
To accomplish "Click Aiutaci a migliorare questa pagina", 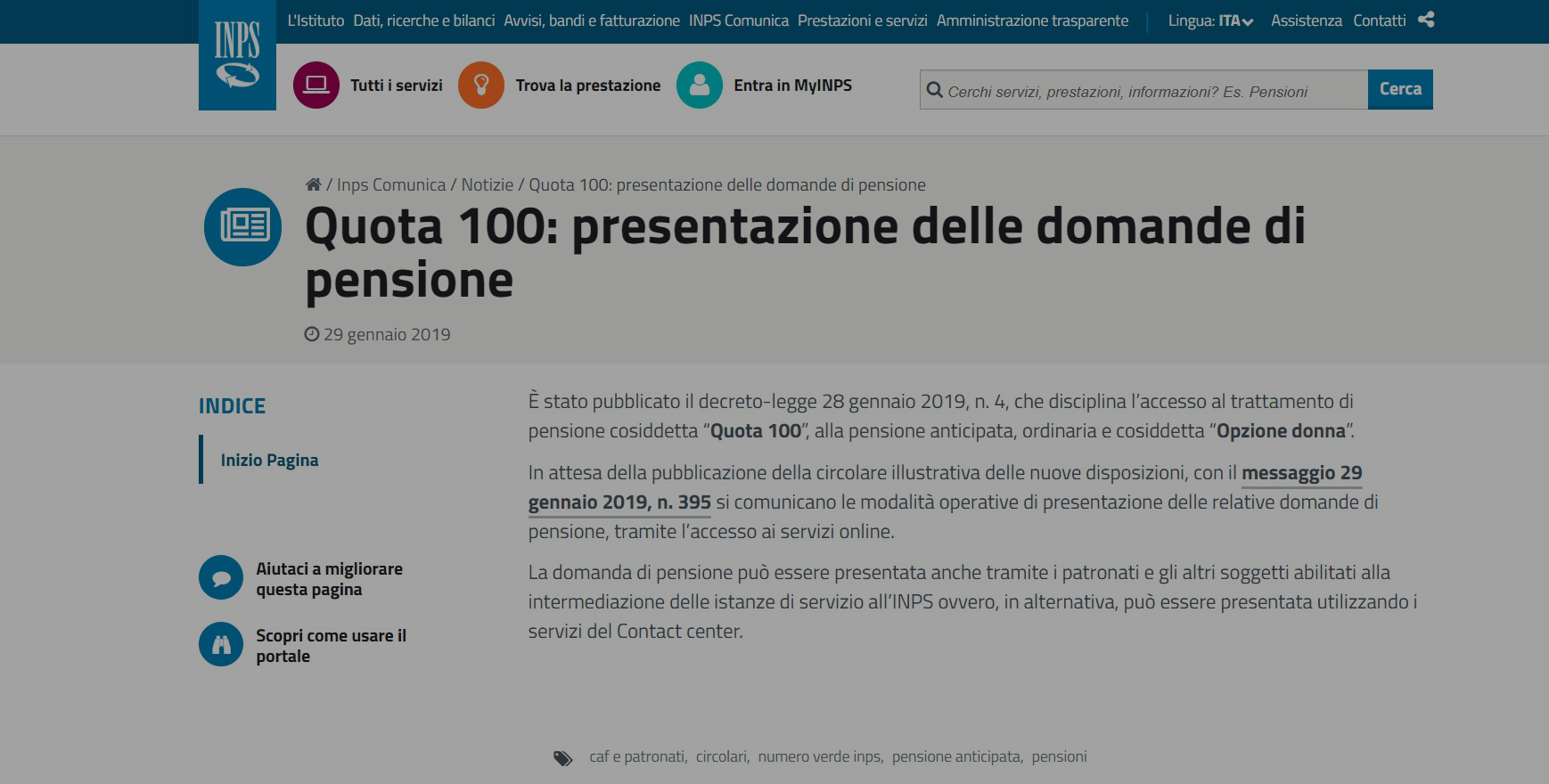I will point(330,579).
